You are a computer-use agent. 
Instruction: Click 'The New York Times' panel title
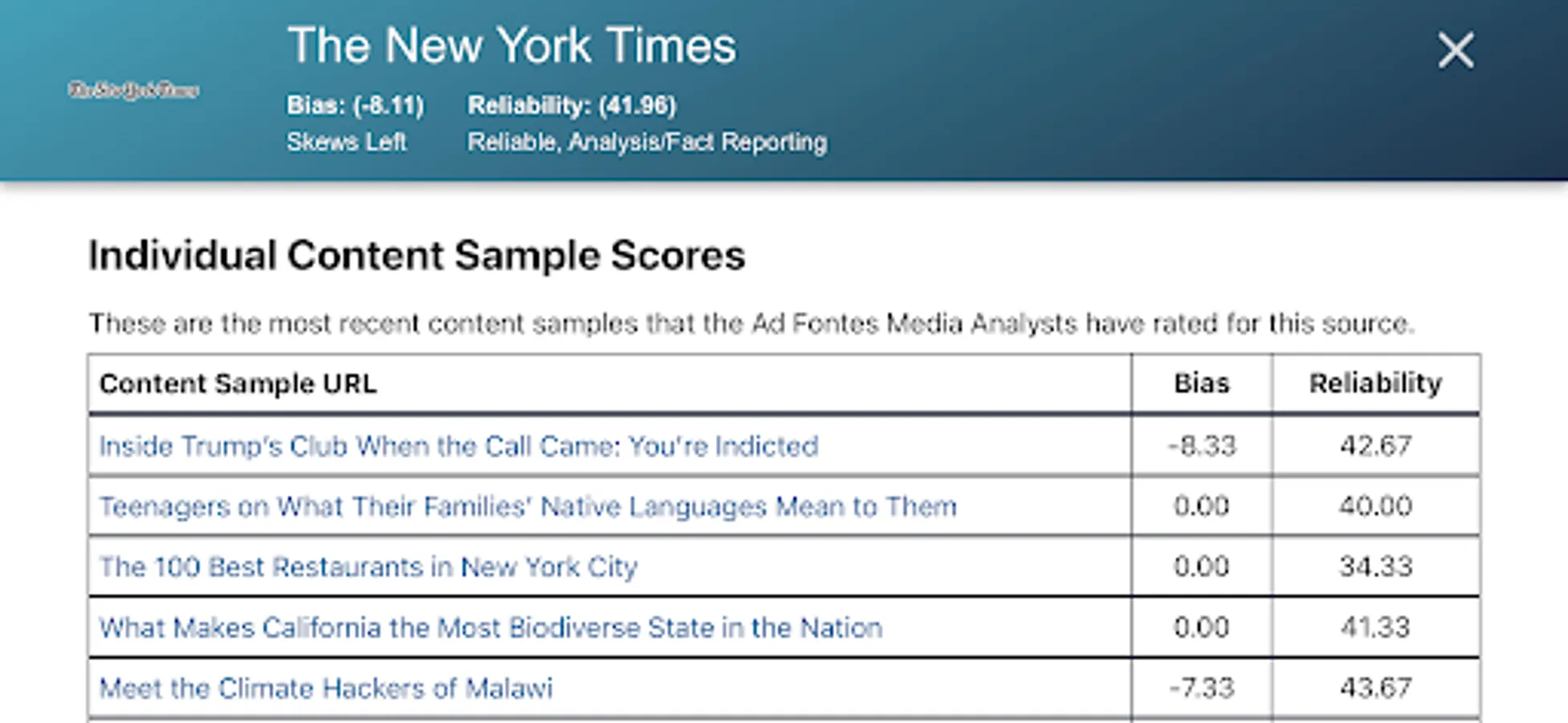(511, 46)
